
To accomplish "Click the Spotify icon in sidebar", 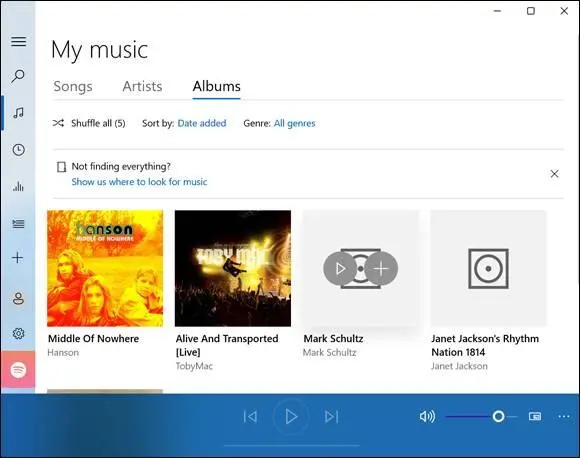I will [18, 369].
